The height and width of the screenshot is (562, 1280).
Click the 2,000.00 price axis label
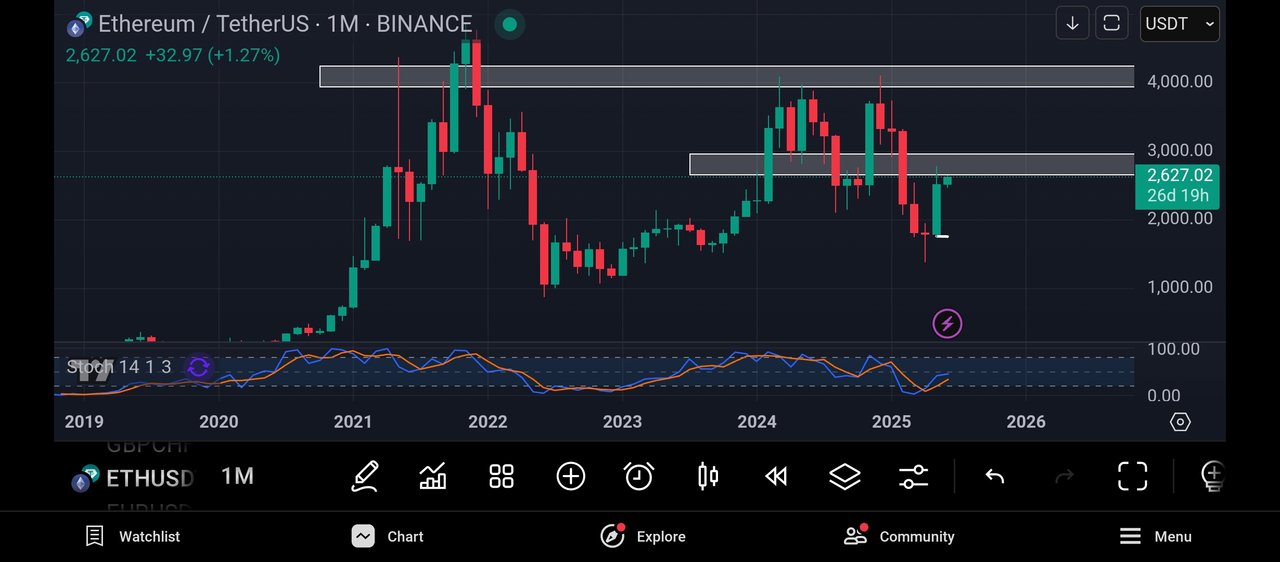point(1179,219)
